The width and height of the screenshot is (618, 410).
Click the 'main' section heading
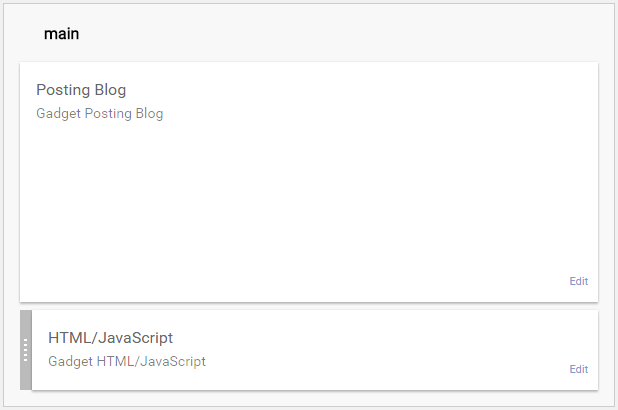coord(61,34)
